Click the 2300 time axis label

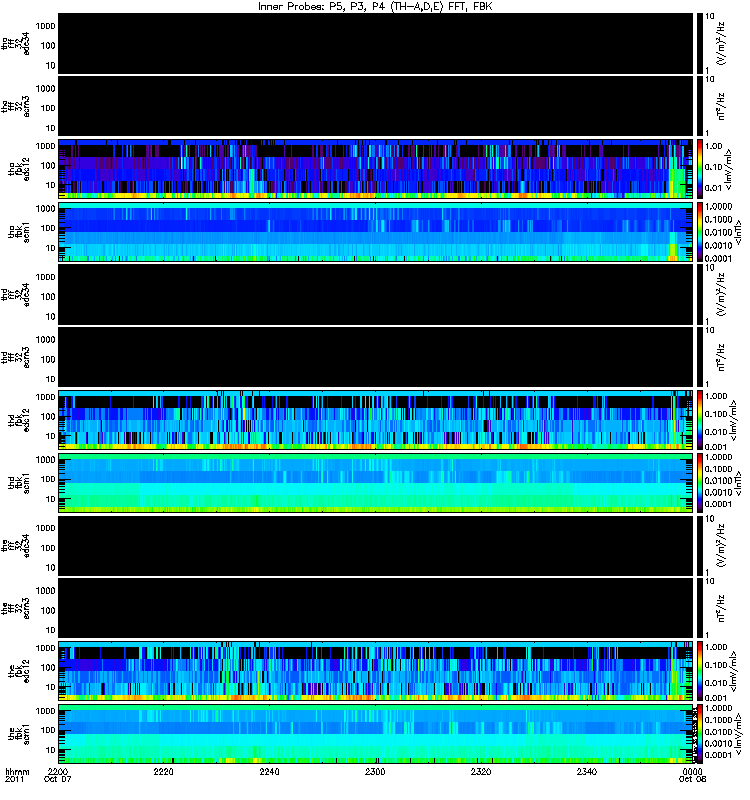click(375, 771)
